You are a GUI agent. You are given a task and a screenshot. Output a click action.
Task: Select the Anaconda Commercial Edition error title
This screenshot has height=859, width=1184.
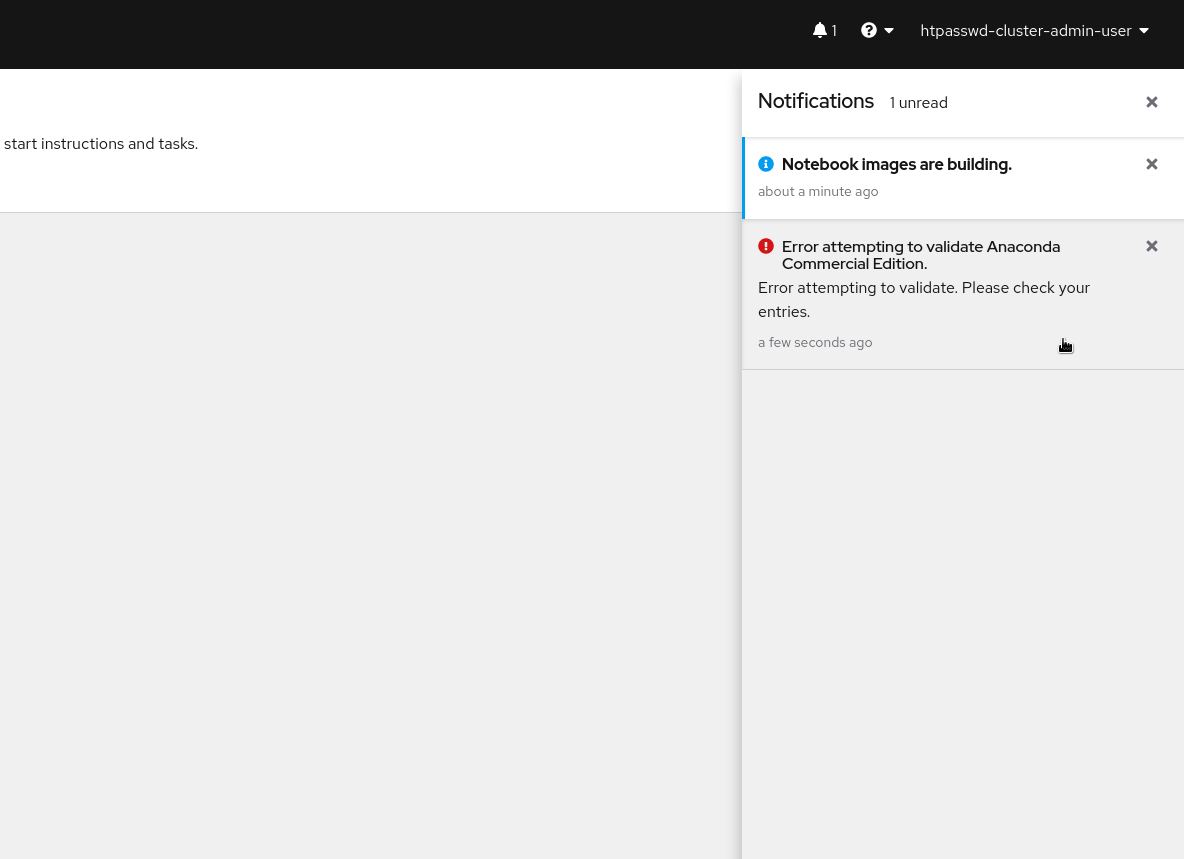pos(920,255)
